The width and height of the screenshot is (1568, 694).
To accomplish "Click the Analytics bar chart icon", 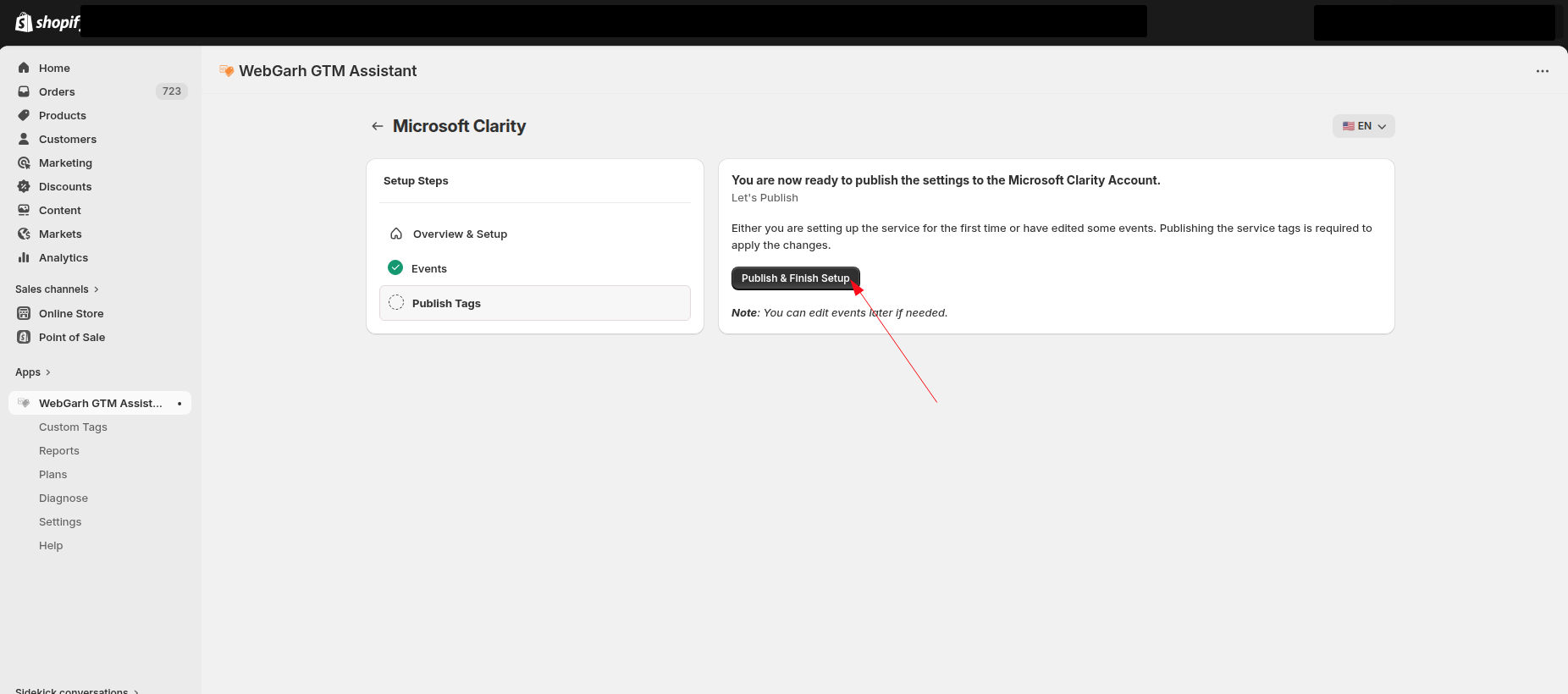I will tap(24, 257).
